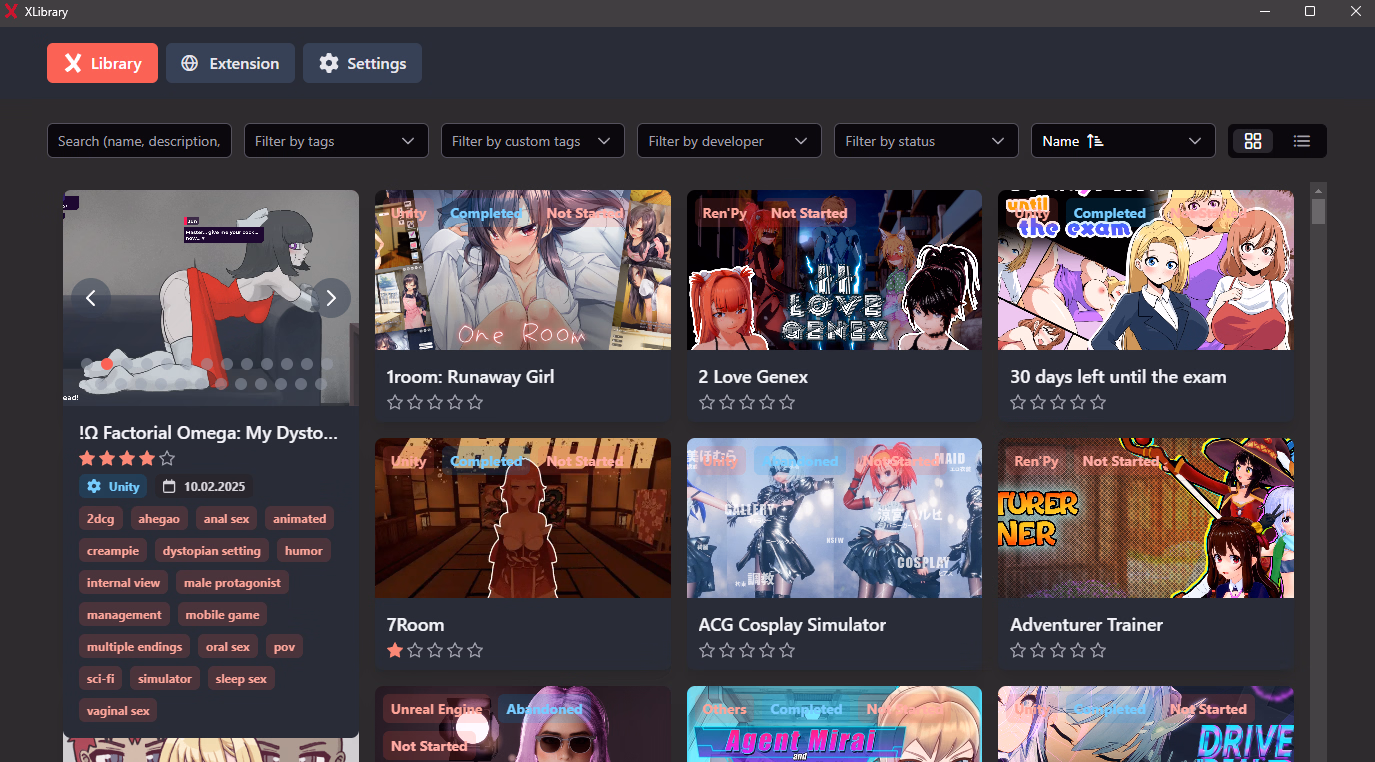Image resolution: width=1375 pixels, height=762 pixels.
Task: Select the 2dcg tag
Action: click(101, 519)
